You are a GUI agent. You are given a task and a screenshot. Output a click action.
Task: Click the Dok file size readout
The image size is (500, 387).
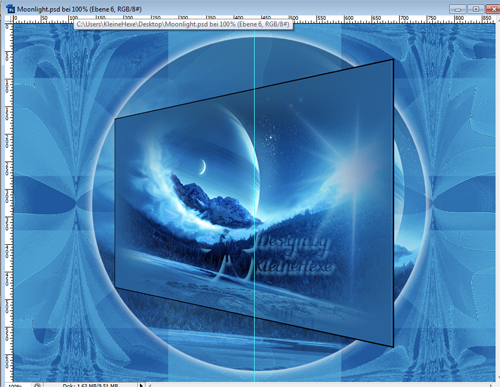90,385
